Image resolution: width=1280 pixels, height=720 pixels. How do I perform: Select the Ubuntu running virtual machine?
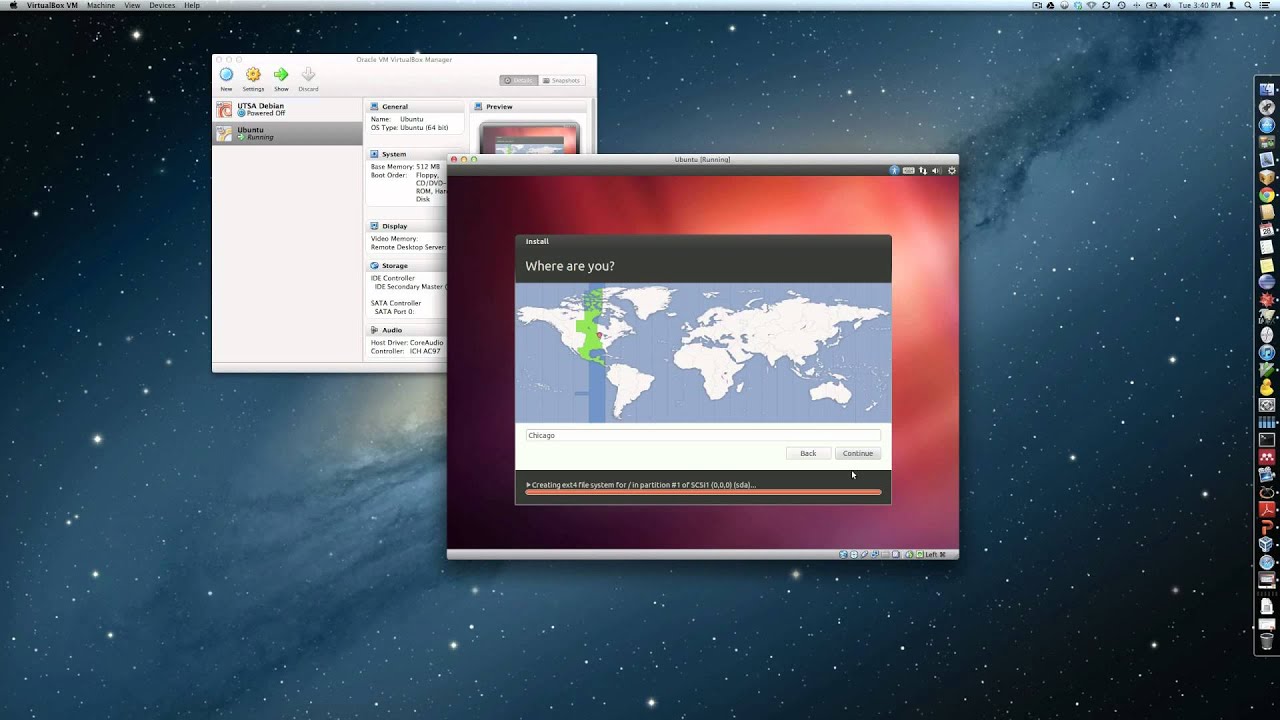287,133
